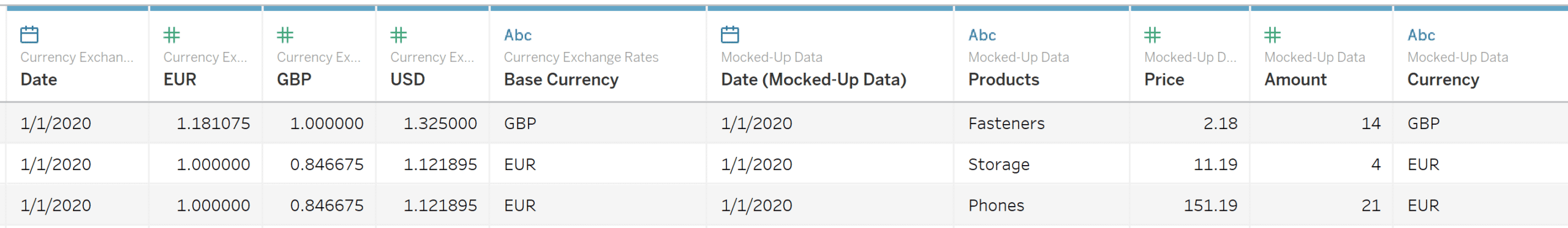Image resolution: width=1568 pixels, height=228 pixels.
Task: Click Abc type icon above Products
Action: 982,35
